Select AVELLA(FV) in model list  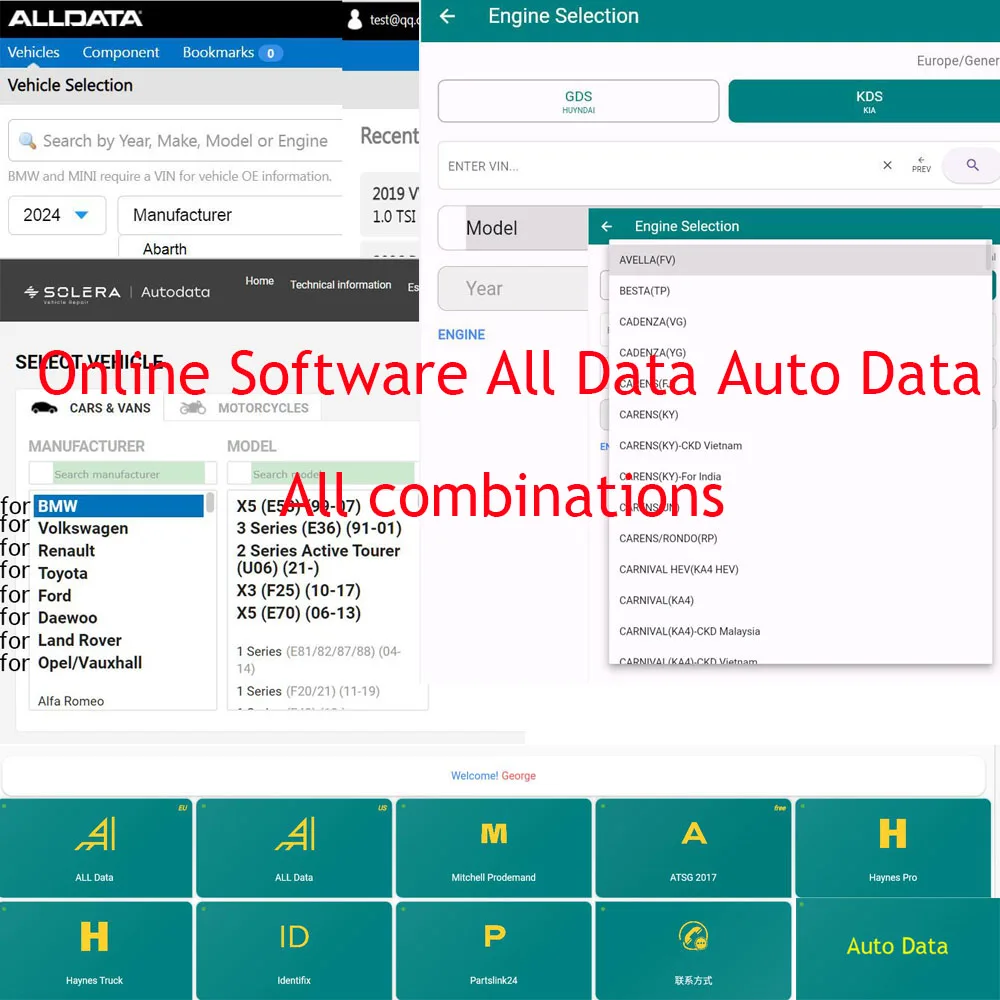coord(798,260)
